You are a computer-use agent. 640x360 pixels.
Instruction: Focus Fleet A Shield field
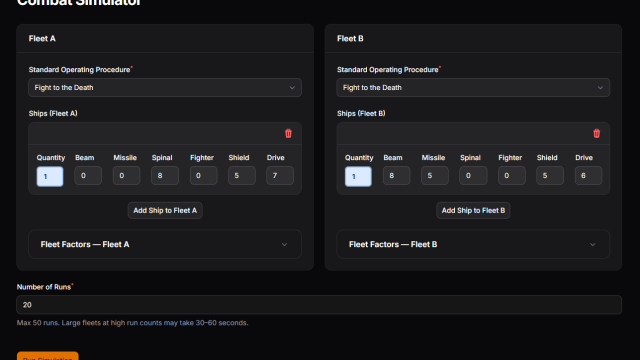pos(242,176)
